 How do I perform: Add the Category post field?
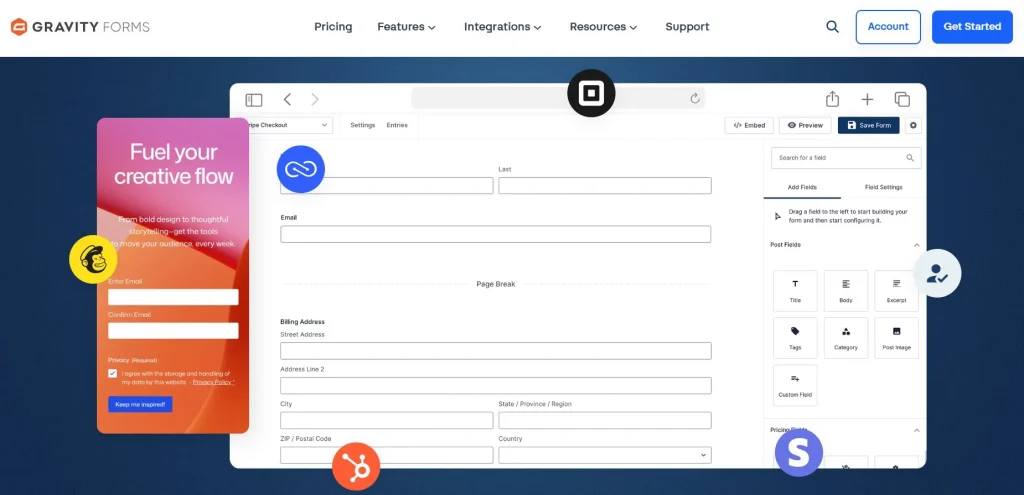tap(846, 338)
